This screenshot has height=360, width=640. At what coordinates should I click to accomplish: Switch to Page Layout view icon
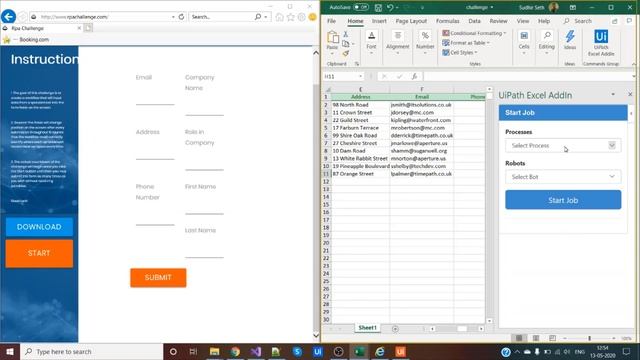[536, 338]
